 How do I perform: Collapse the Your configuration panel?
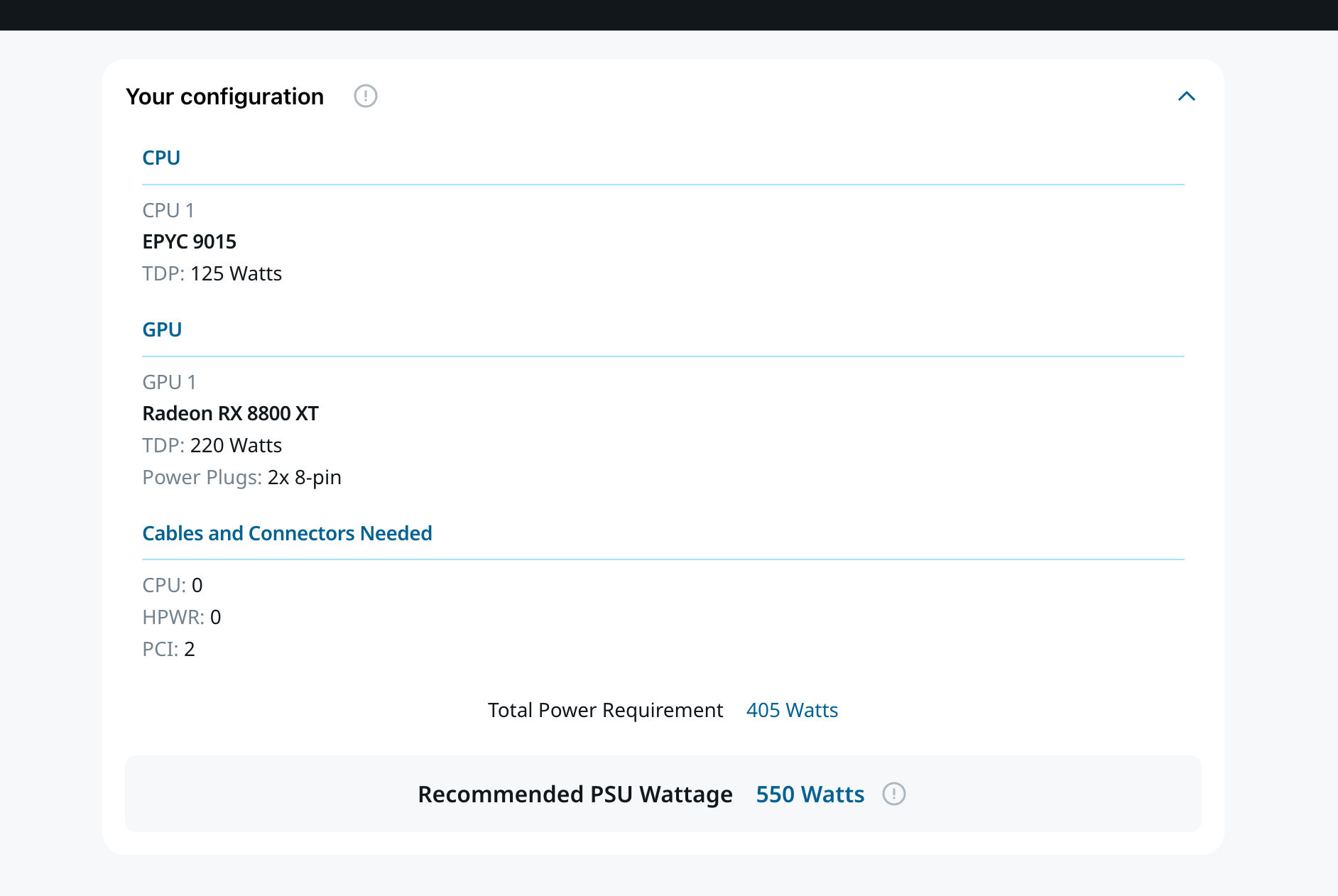click(1187, 96)
